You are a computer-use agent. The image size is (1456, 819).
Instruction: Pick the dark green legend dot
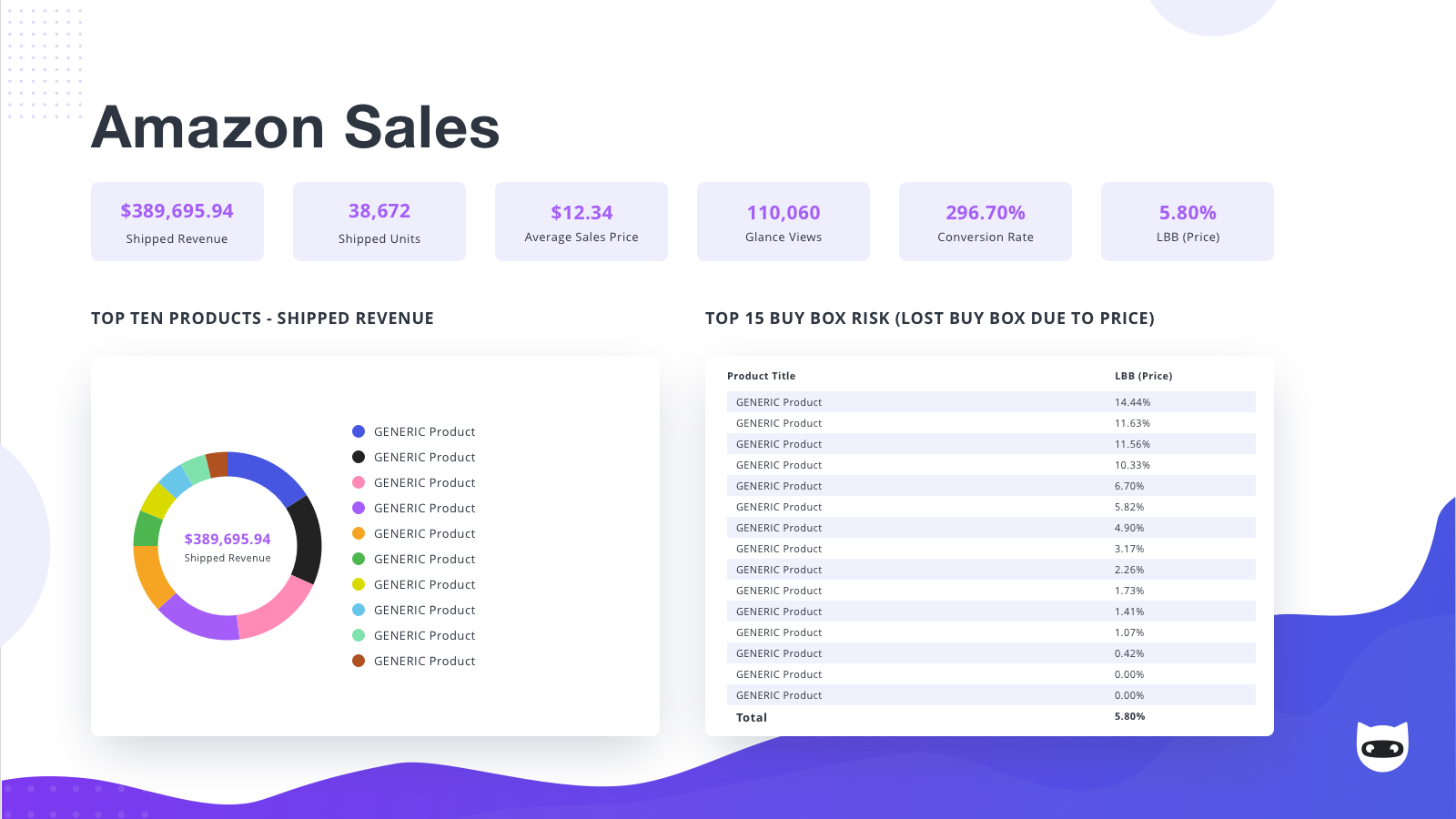pos(359,559)
